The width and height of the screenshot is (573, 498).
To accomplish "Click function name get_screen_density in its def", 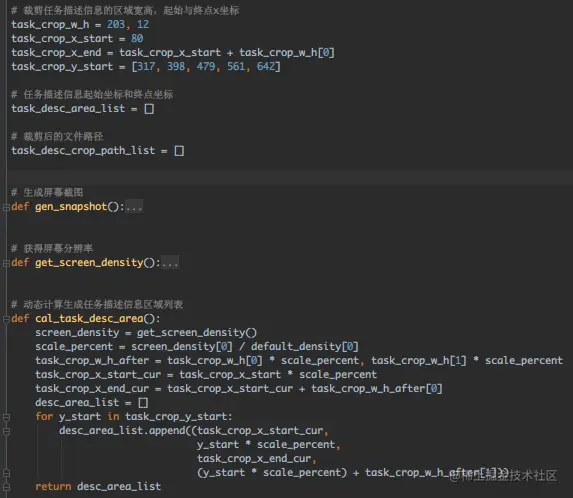I will pos(89,263).
